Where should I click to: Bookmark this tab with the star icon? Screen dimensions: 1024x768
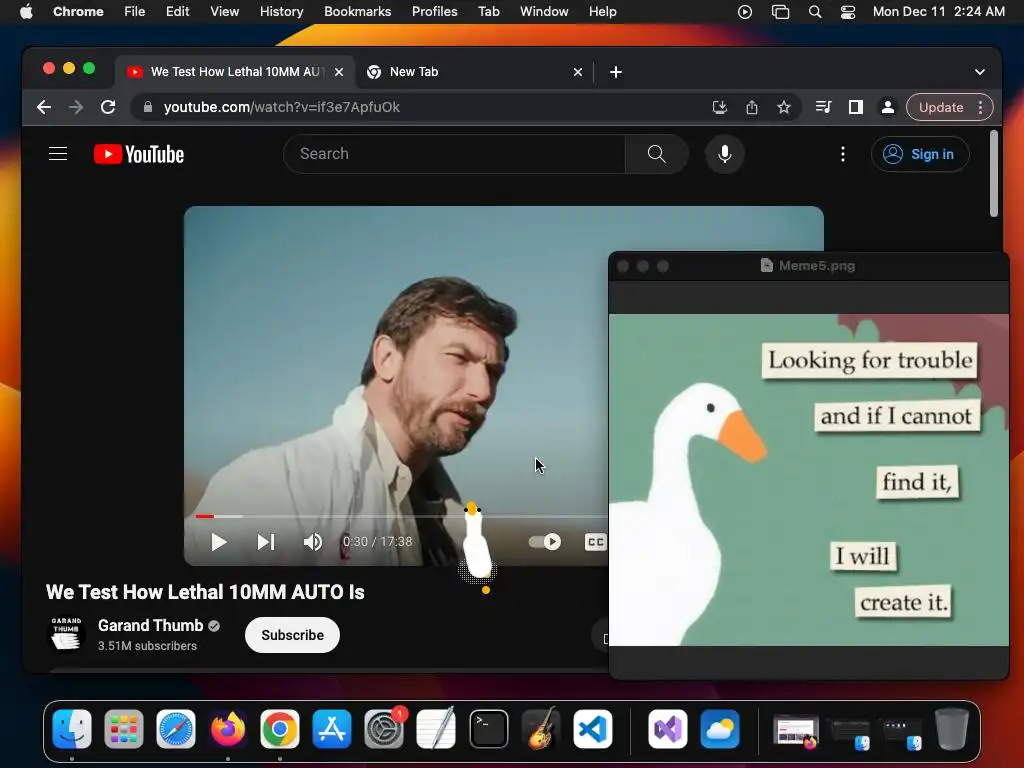pos(784,107)
